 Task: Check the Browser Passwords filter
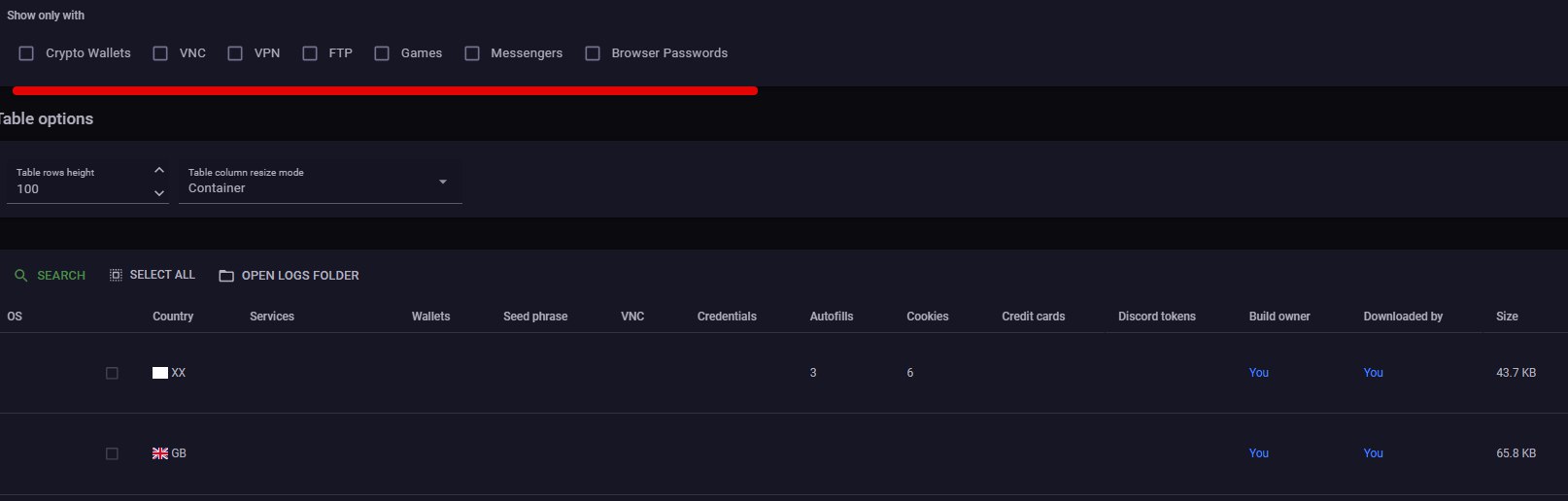click(x=593, y=53)
